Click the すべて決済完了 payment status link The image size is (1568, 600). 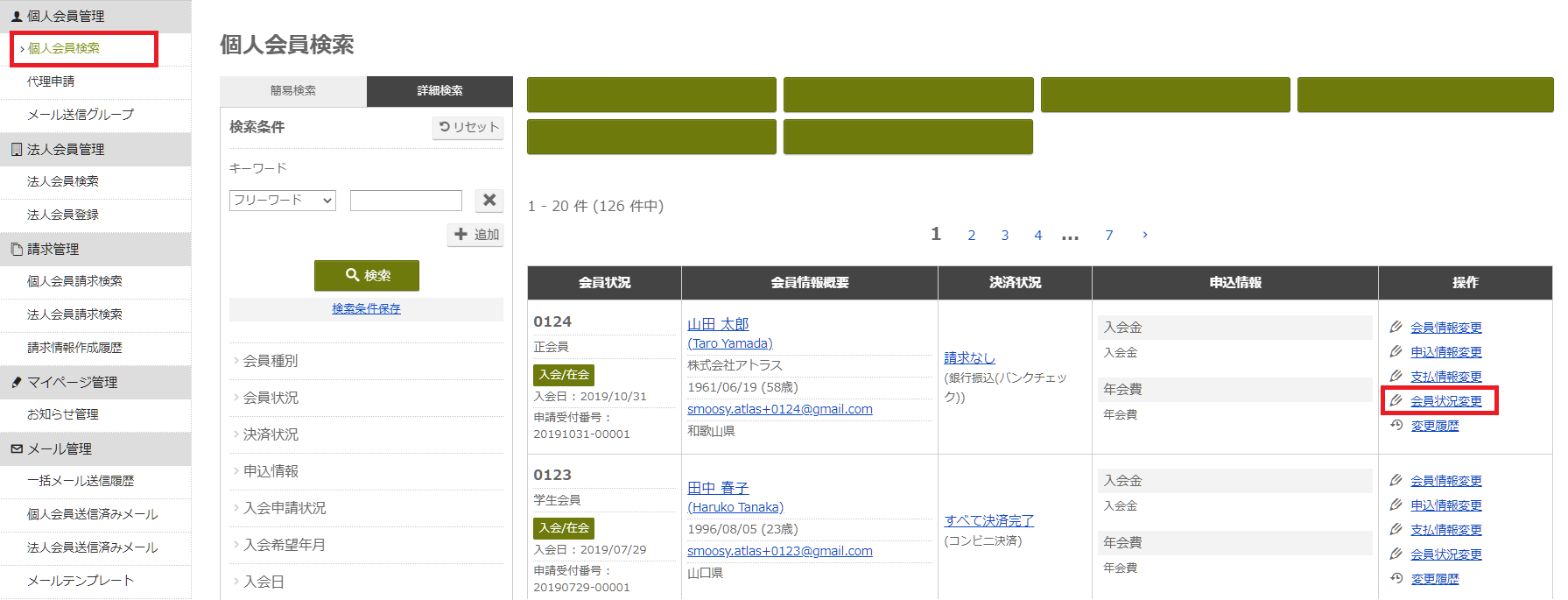pyautogui.click(x=988, y=520)
